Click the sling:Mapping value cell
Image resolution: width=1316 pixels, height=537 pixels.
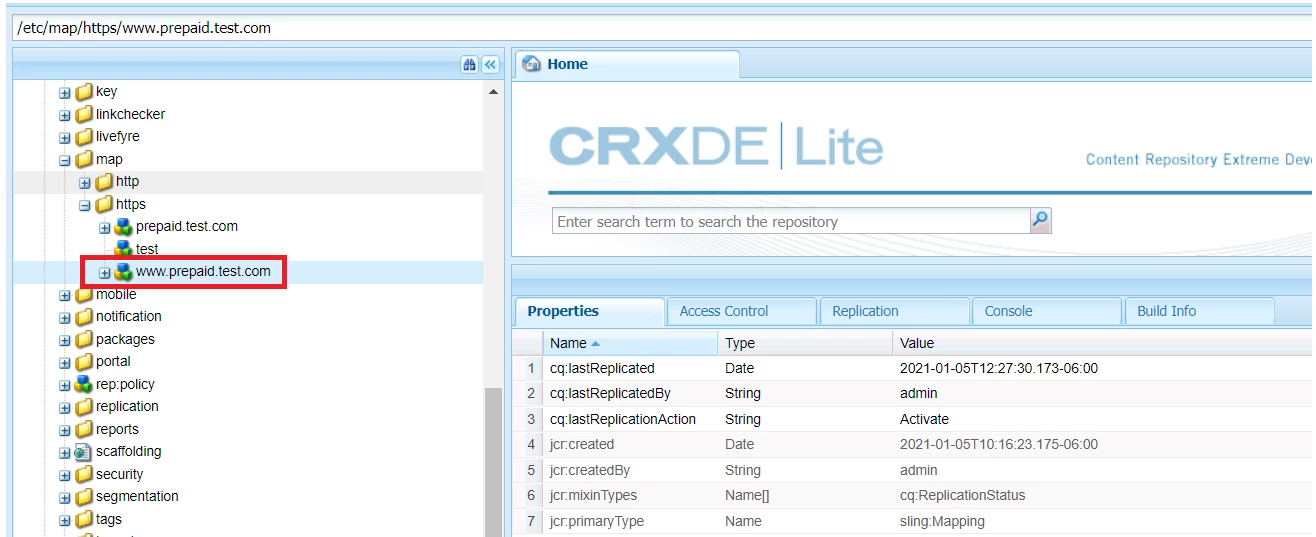1103,521
